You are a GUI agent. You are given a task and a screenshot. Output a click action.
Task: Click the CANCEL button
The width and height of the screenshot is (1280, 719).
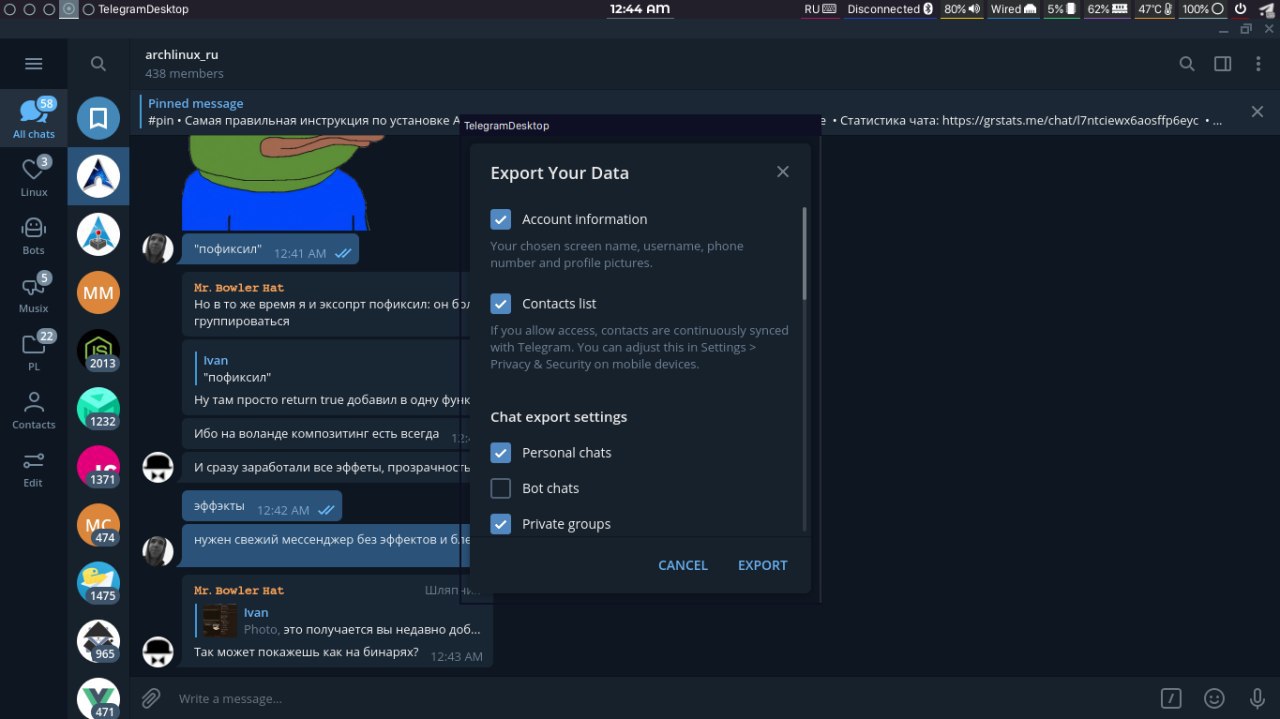[x=683, y=565]
